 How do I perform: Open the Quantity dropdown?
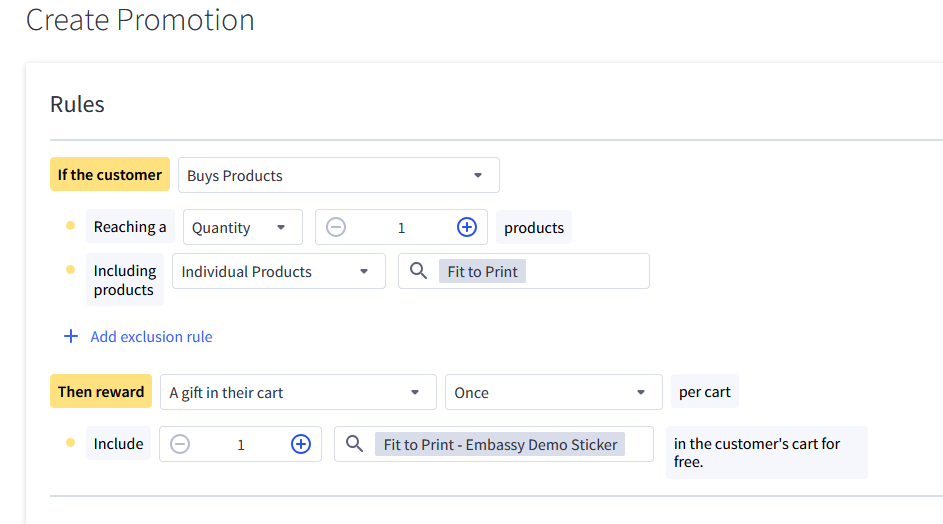pyautogui.click(x=243, y=227)
